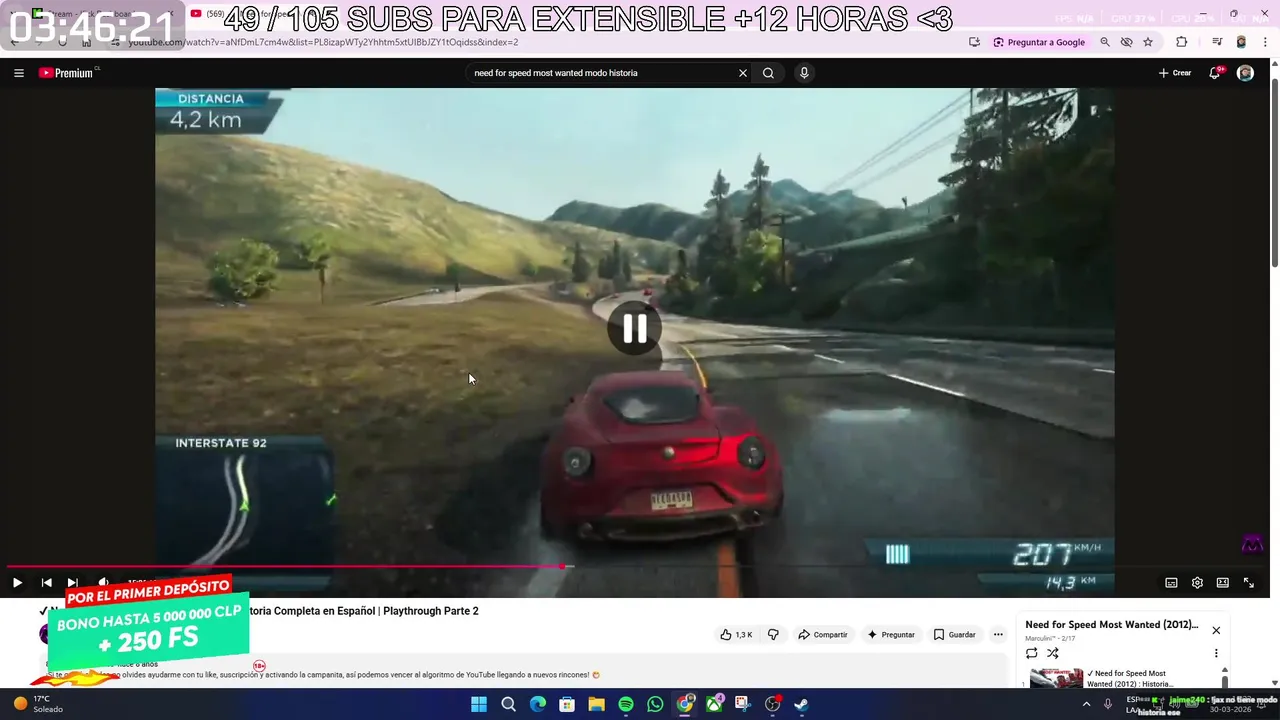This screenshot has height=720, width=1280.
Task: Open first playlist video thumbnail
Action: (1056, 678)
